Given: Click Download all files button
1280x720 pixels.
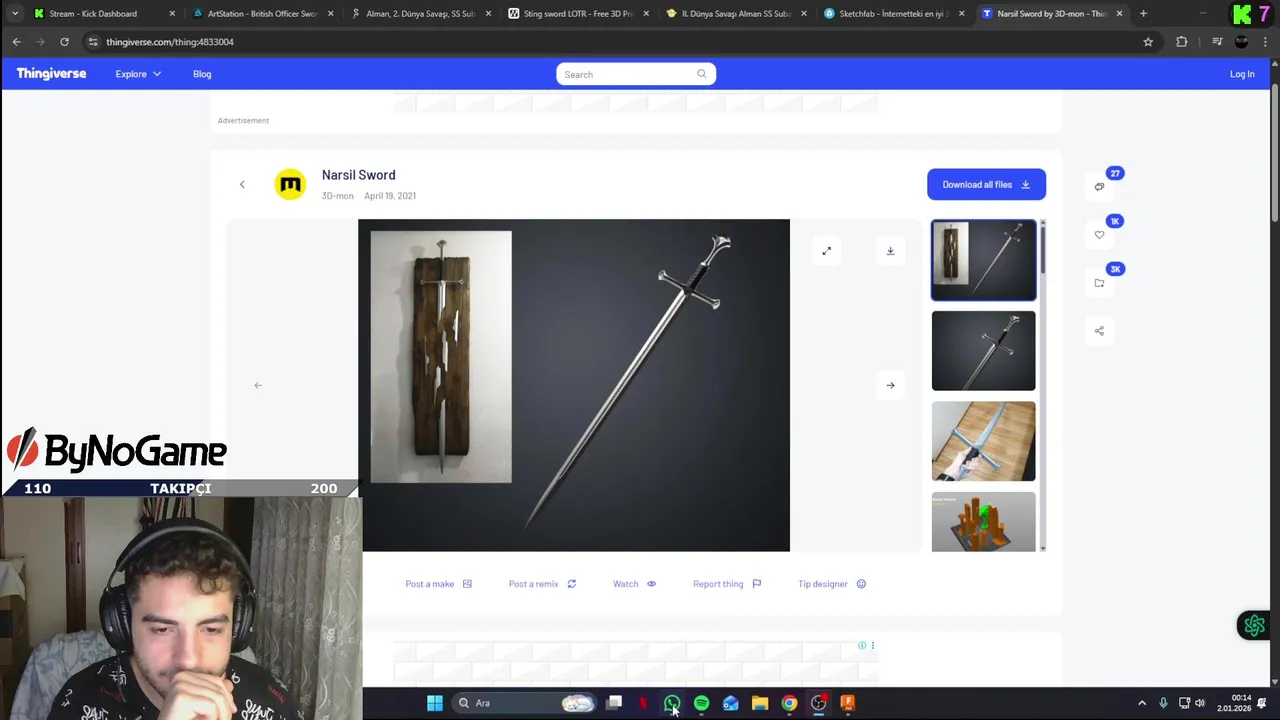Looking at the screenshot, I should [x=986, y=184].
